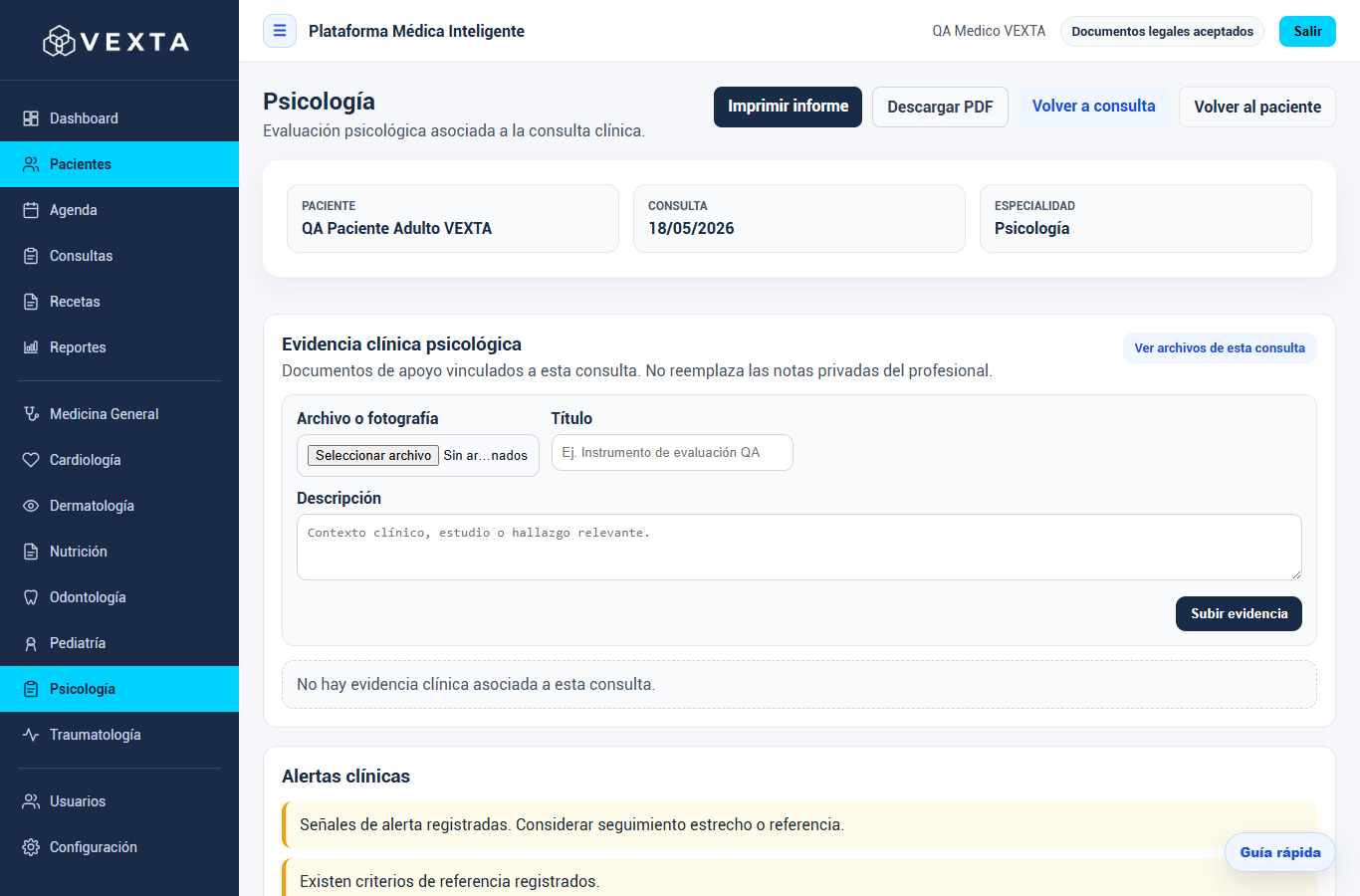Open the Dashboard menu item

tap(119, 118)
